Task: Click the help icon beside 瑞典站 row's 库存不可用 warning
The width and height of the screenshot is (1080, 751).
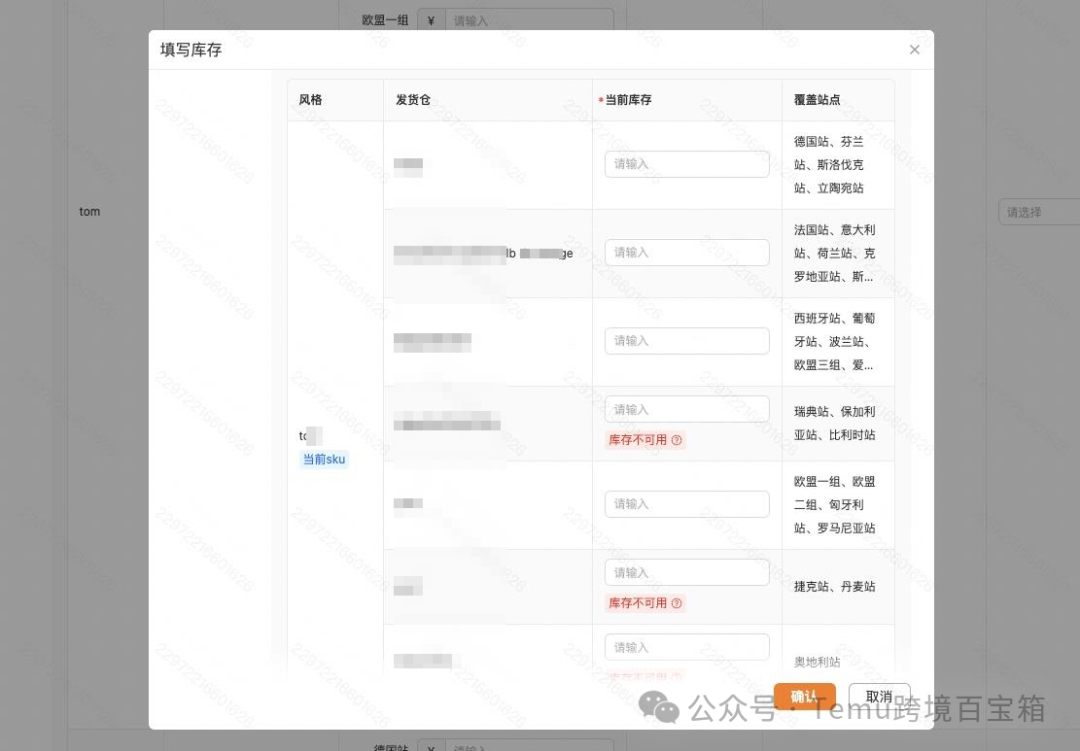Action: (678, 439)
